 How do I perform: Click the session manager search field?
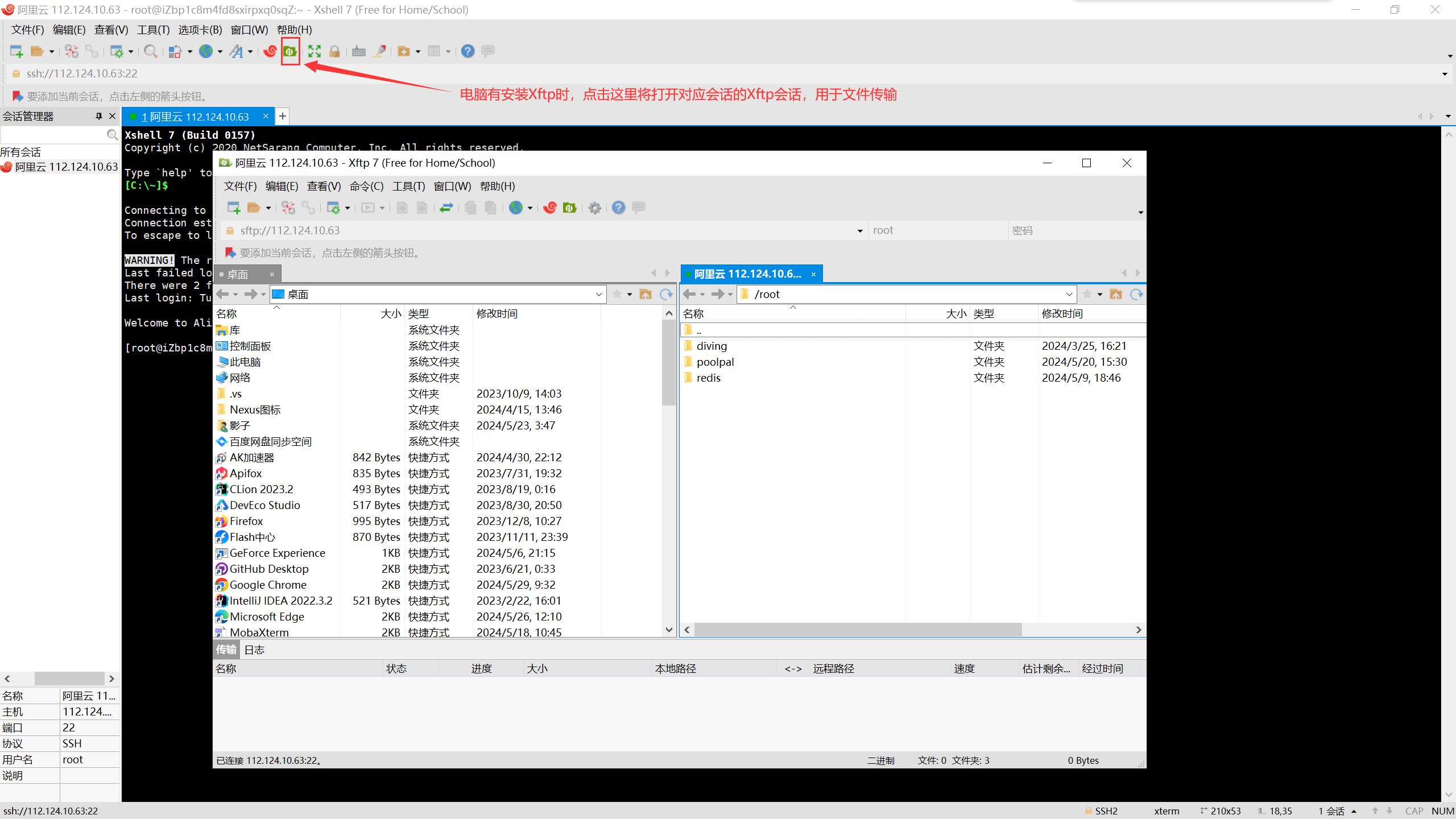click(x=54, y=135)
